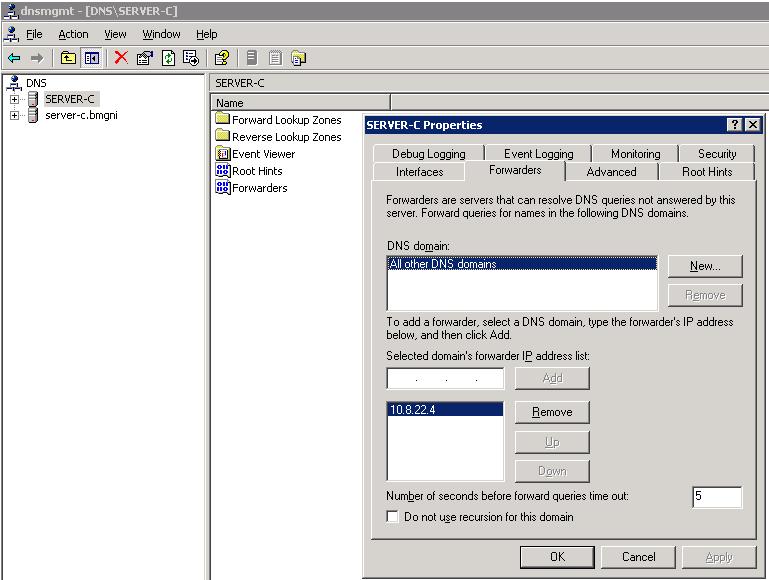Select server-c.bmgni label in the tree

pyautogui.click(x=81, y=115)
